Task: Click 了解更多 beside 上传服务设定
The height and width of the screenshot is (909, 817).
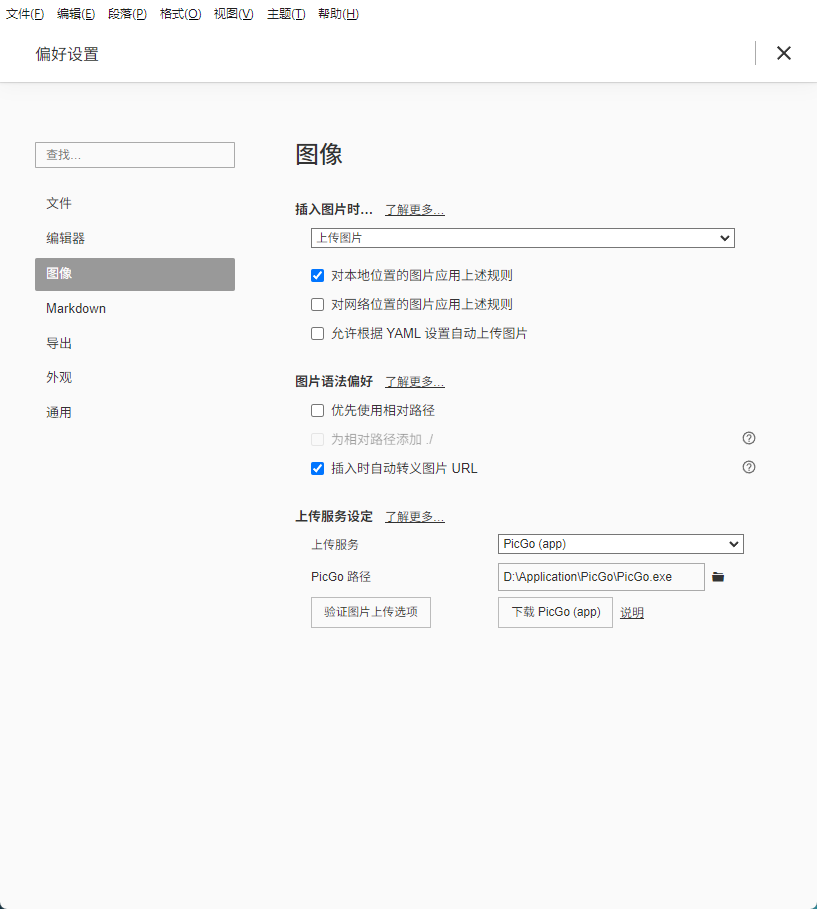Action: pos(414,516)
